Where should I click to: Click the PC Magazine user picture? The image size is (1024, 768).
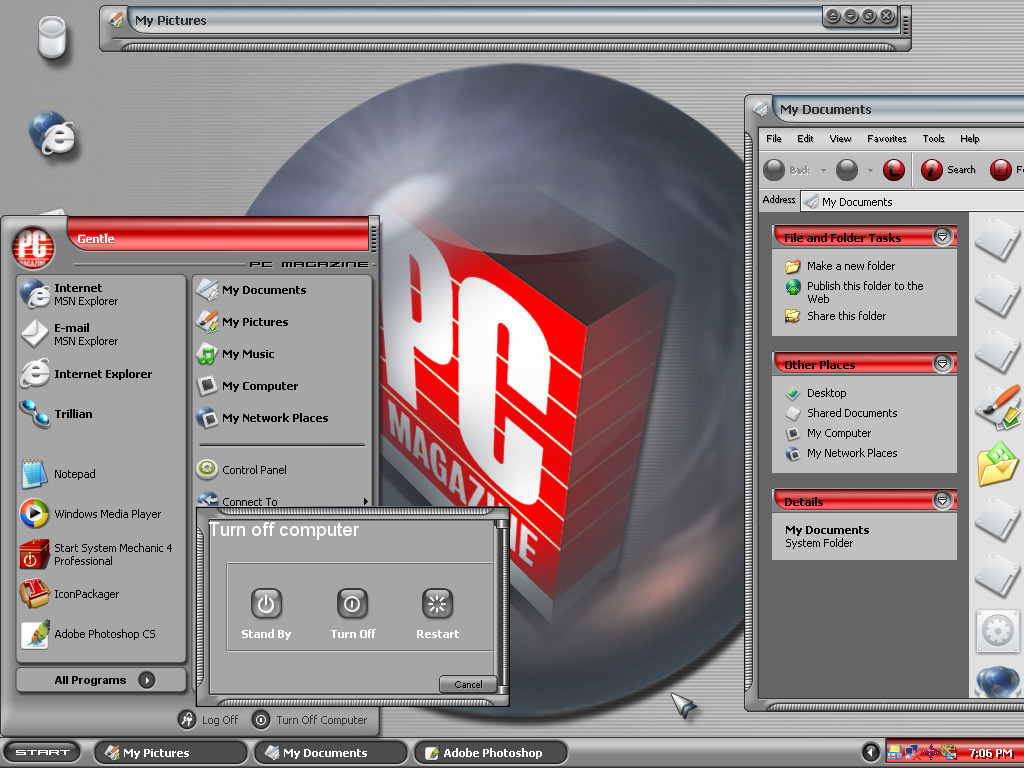[x=33, y=248]
